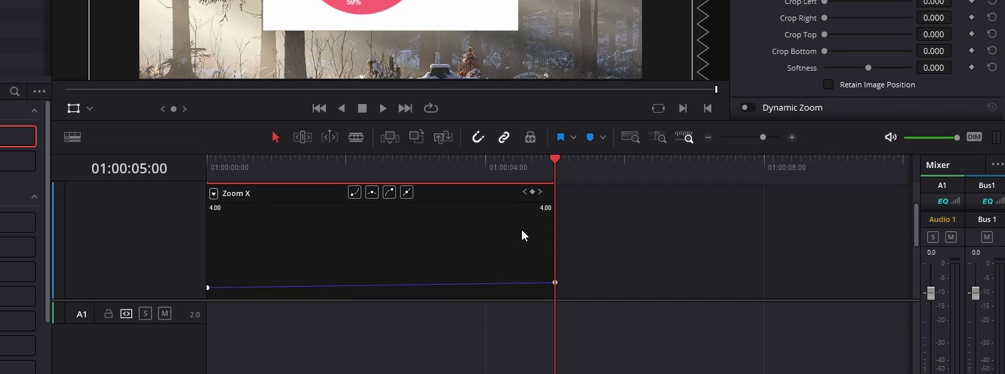Mute the A1 timeline track

[x=165, y=314]
